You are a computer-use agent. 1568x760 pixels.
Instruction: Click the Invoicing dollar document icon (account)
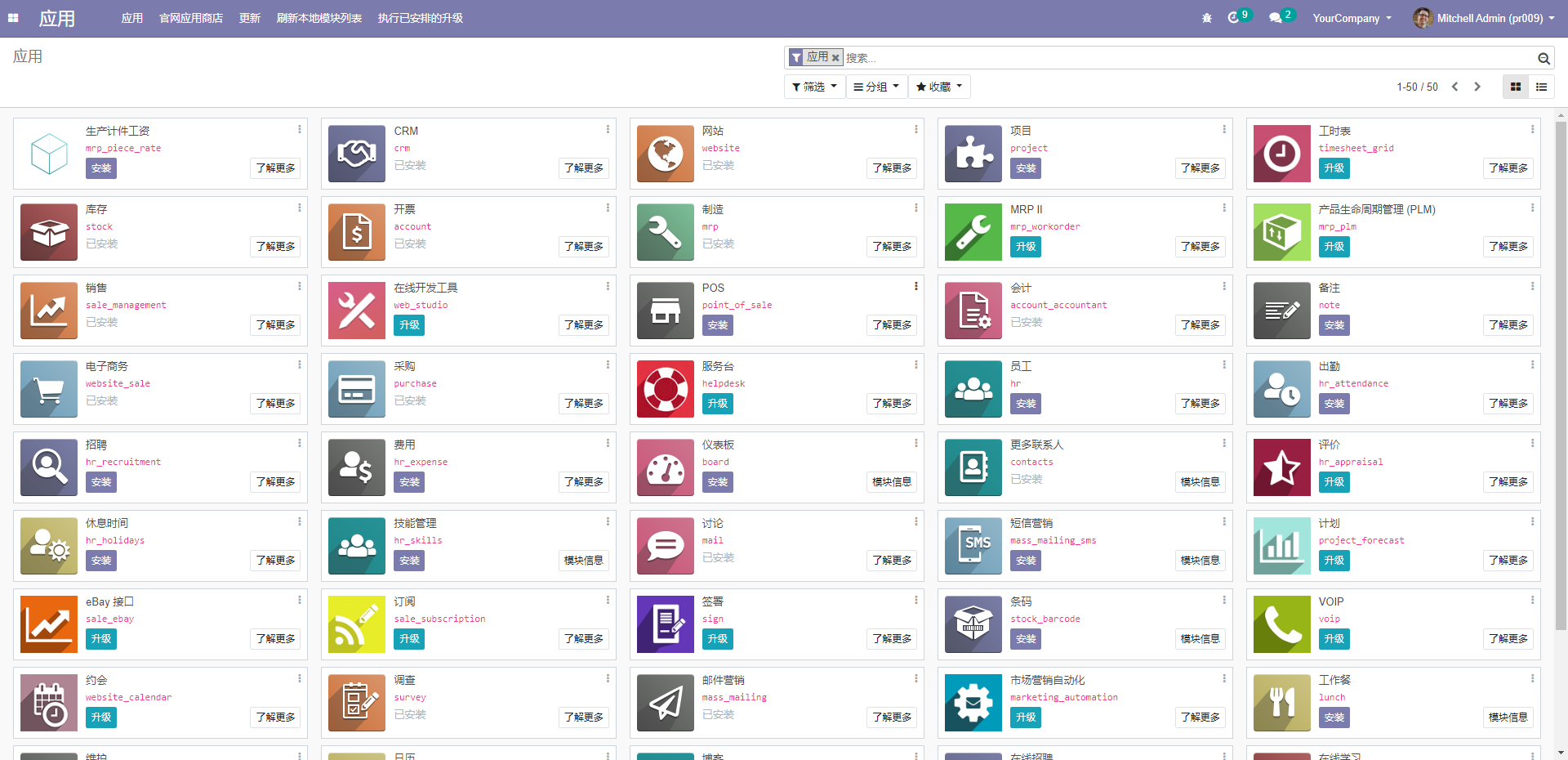pos(357,232)
